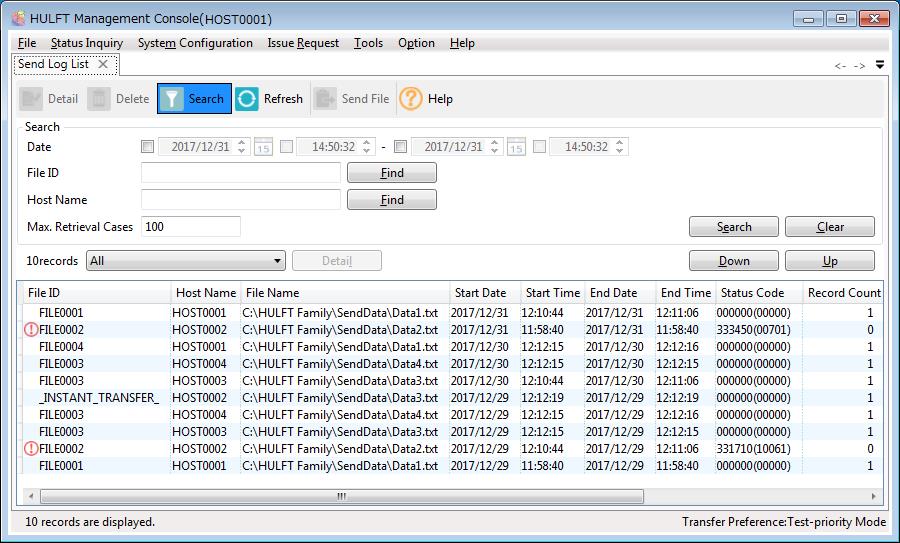
Task: Sort by Start Date column header
Action: click(x=485, y=293)
